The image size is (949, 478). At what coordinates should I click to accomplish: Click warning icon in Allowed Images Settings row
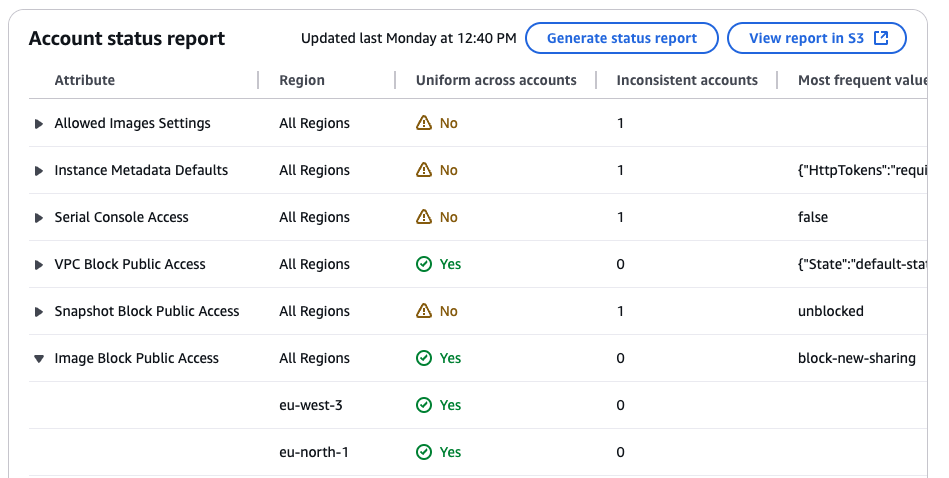click(424, 123)
